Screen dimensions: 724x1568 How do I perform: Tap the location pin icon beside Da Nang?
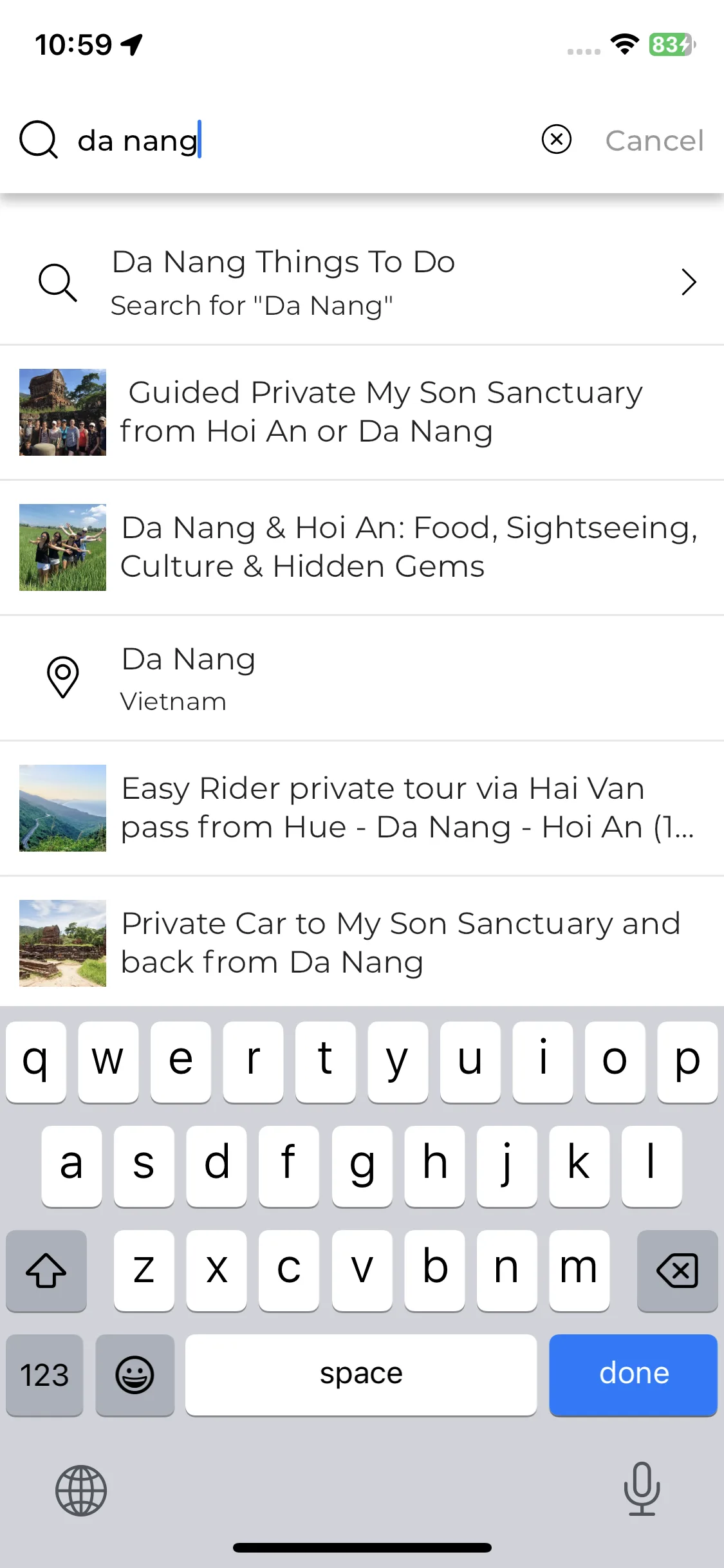(x=63, y=677)
